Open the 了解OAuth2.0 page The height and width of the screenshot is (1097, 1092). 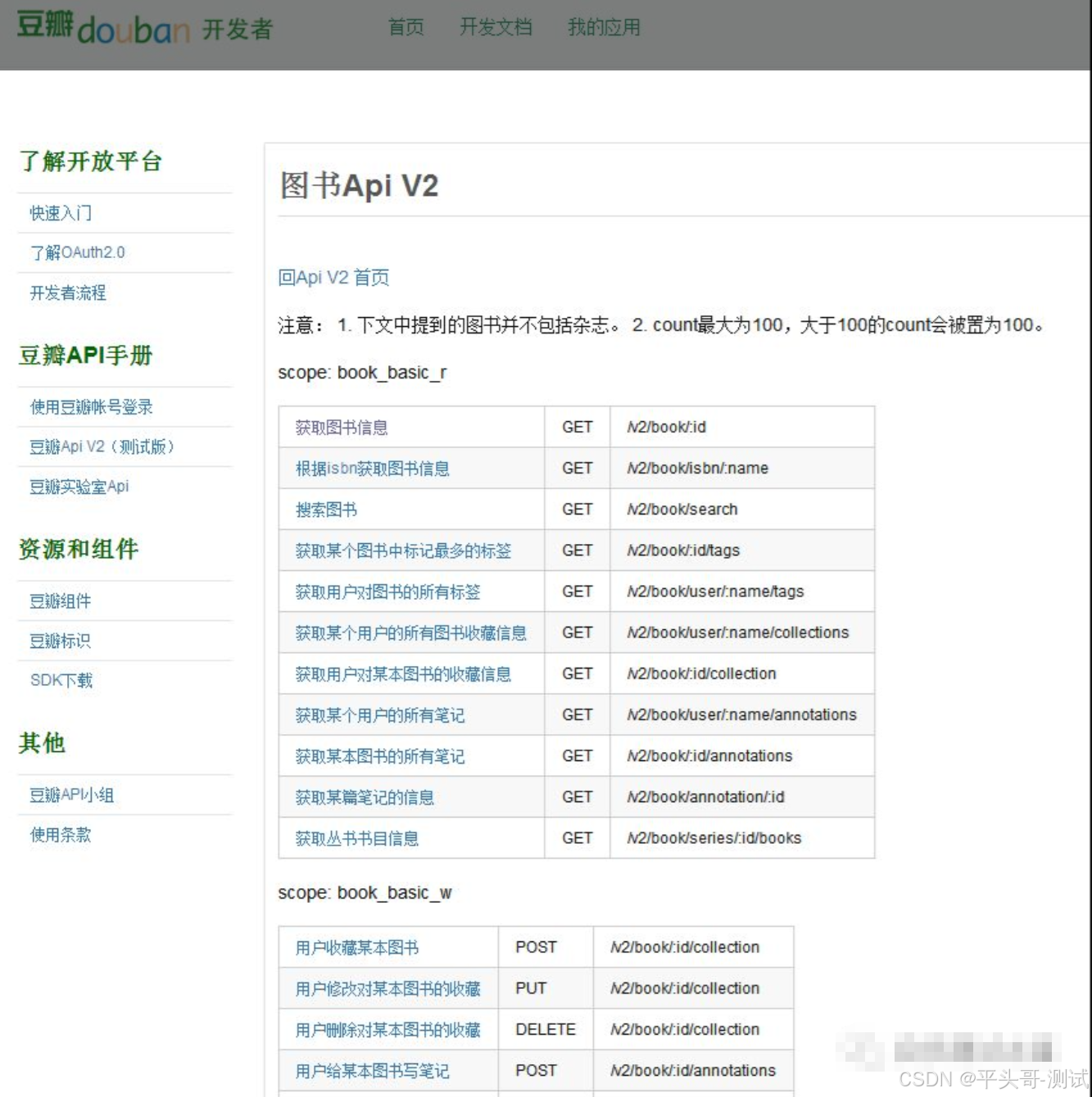point(78,252)
